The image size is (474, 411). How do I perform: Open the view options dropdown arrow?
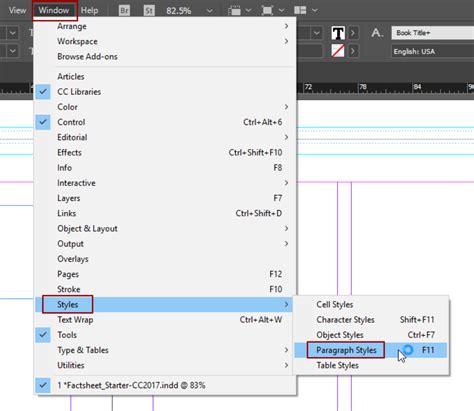pyautogui.click(x=249, y=11)
